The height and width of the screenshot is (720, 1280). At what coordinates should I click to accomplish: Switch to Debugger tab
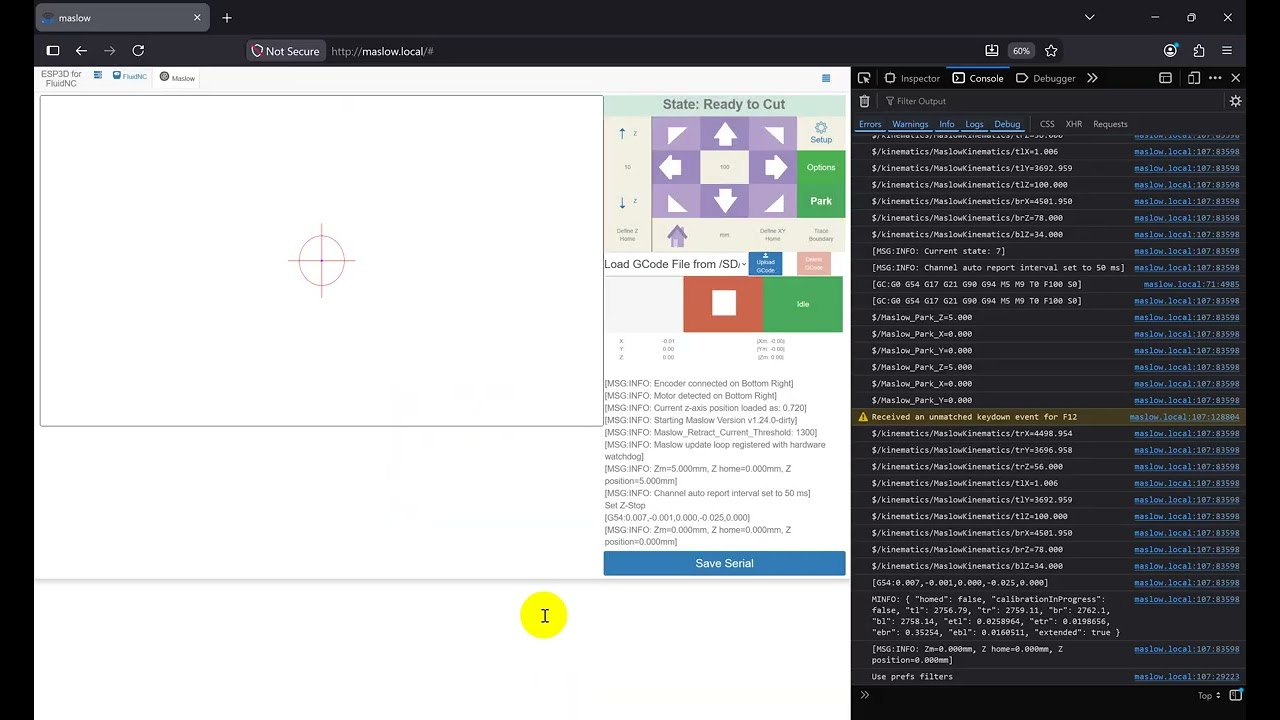pos(1046,78)
